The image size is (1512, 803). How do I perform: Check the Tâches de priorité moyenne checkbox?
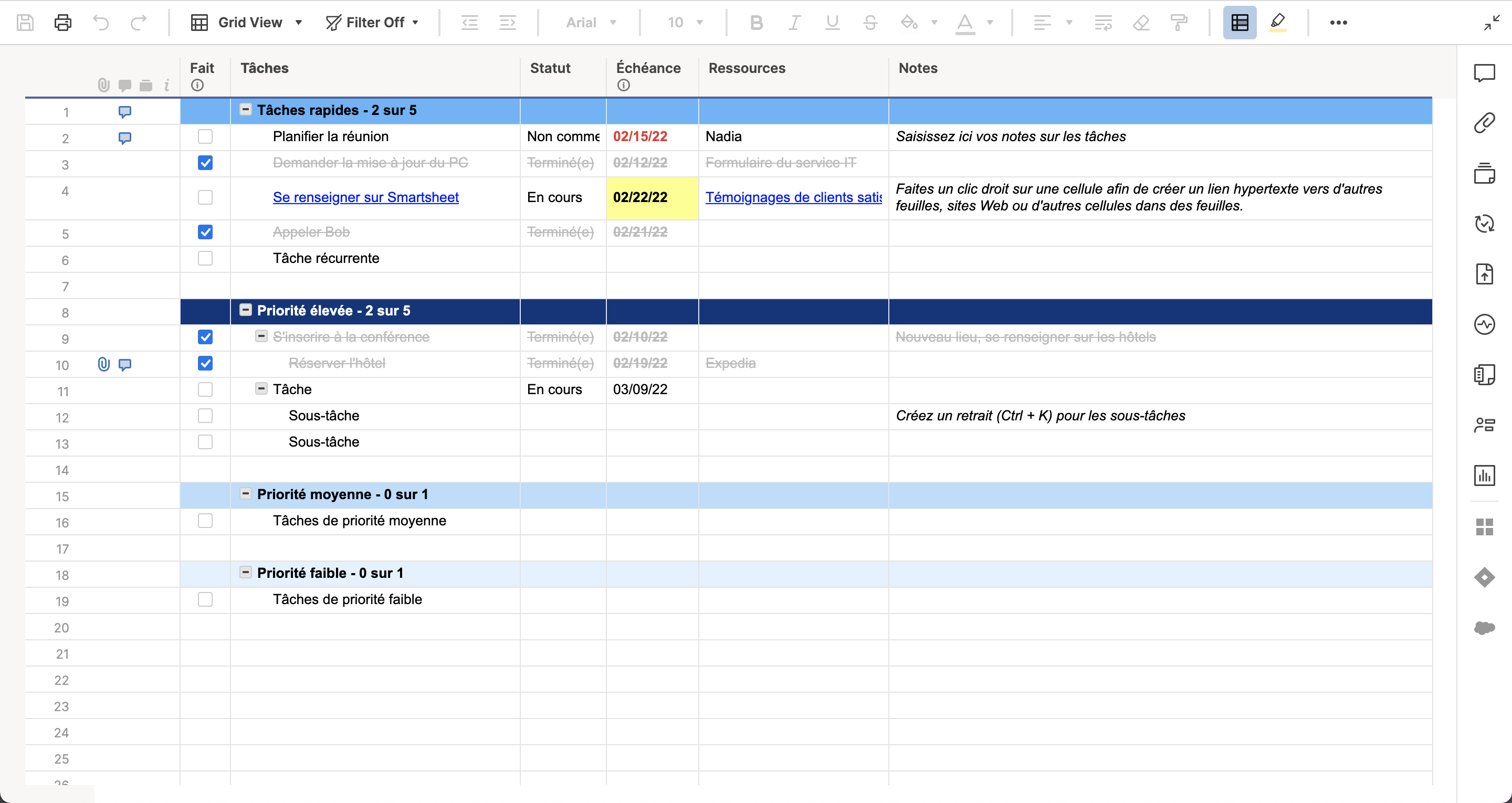(x=205, y=521)
